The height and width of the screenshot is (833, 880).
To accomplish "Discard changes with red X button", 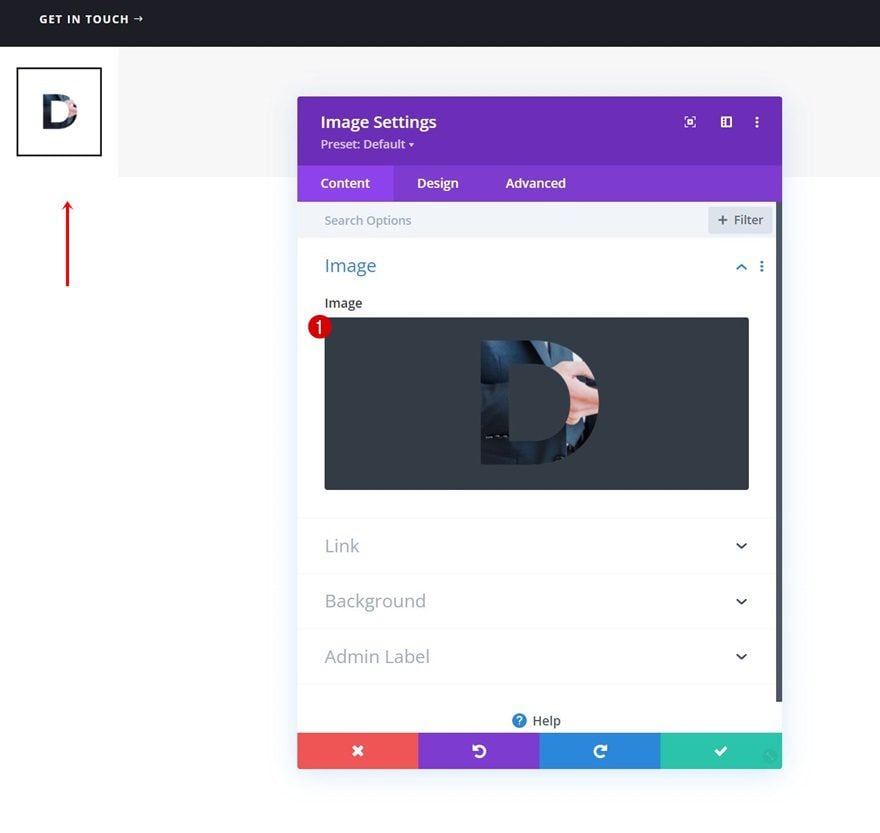I will (358, 750).
